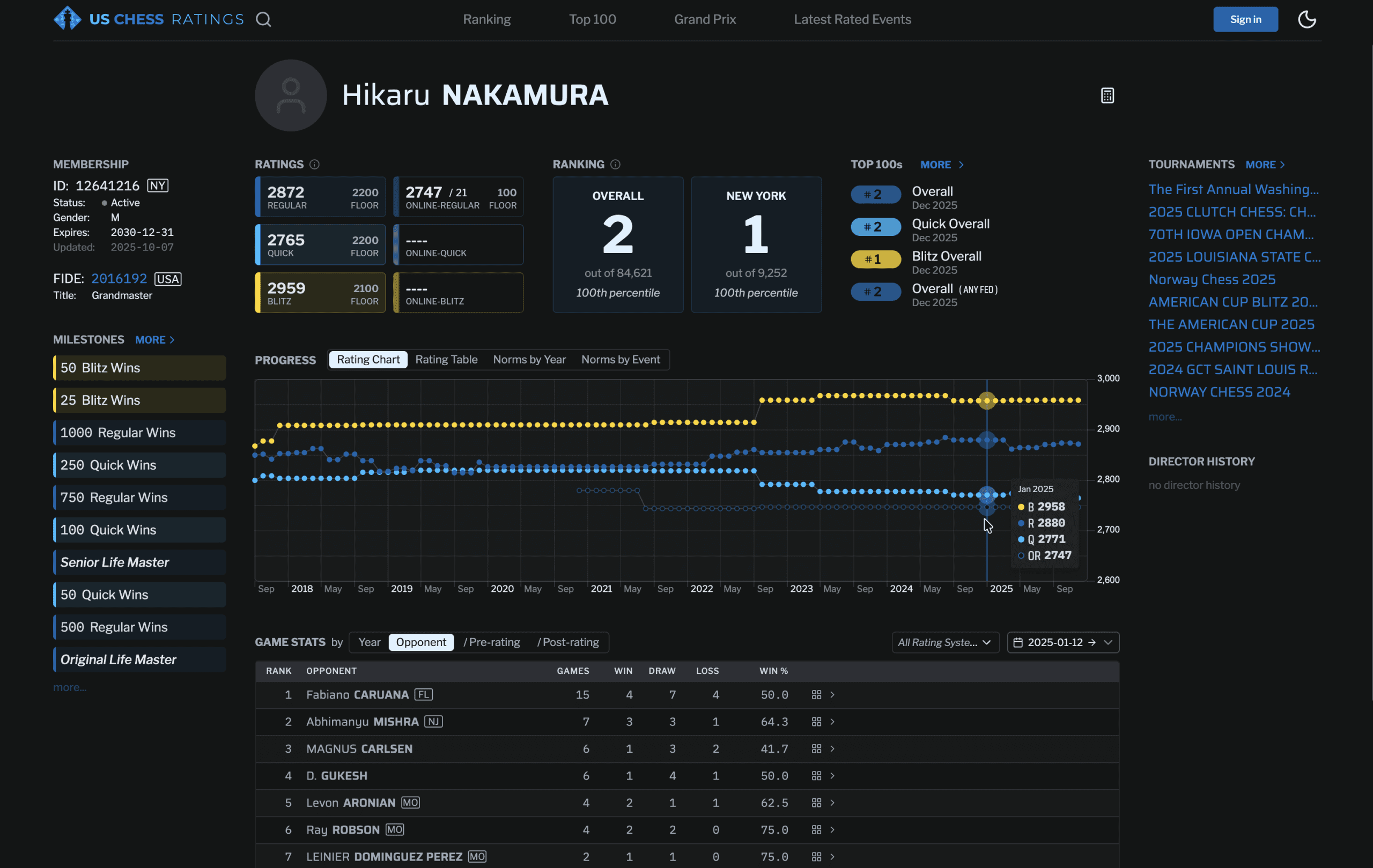
Task: Click highlighted yellow blitz chart point
Action: (986, 400)
